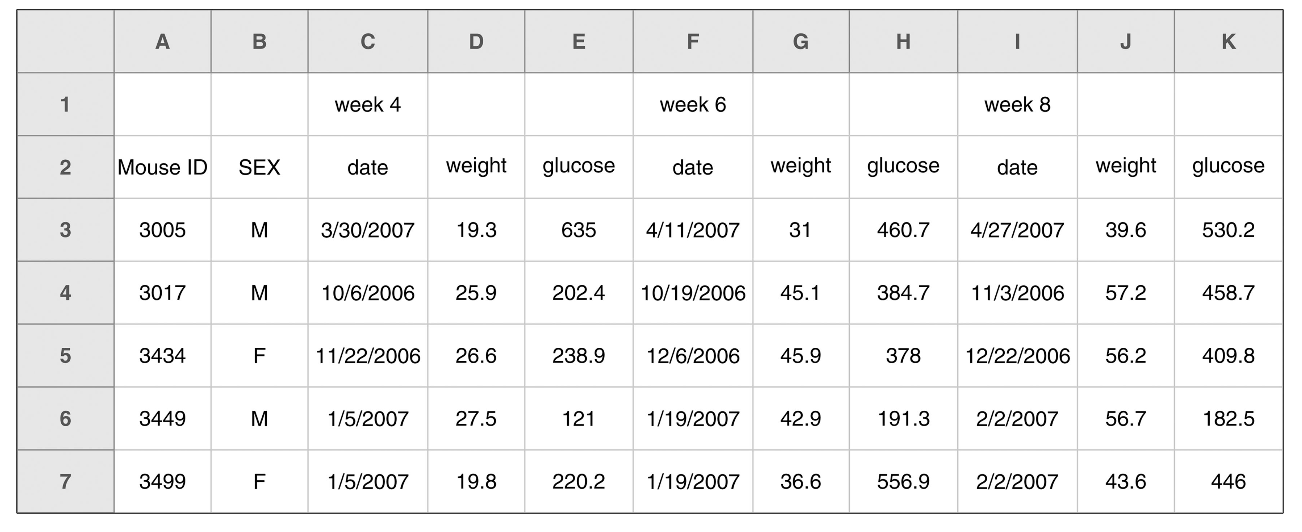Select the date cell 3/30/2007
The height and width of the screenshot is (532, 1302).
coord(367,230)
